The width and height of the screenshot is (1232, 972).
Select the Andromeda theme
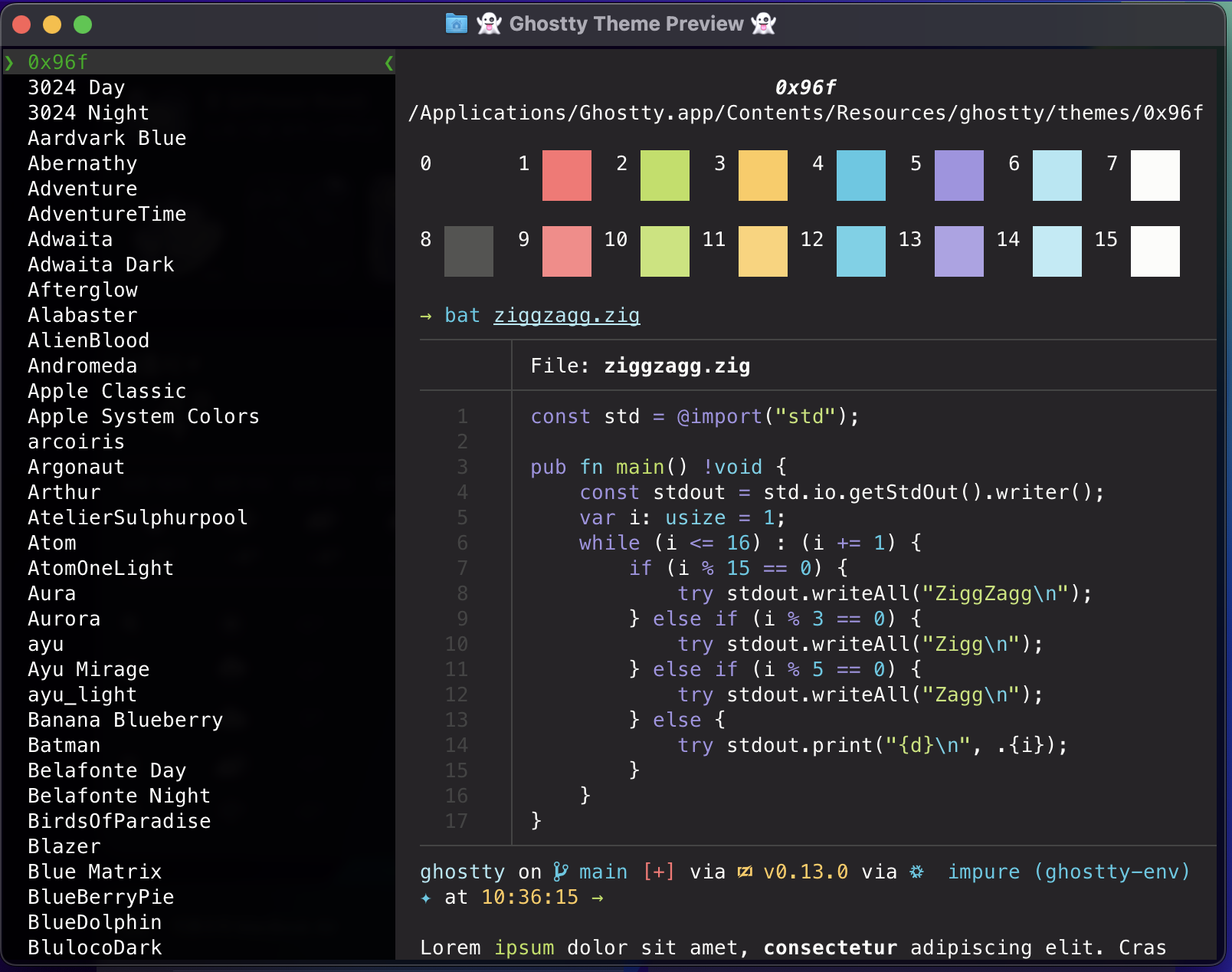click(x=82, y=366)
